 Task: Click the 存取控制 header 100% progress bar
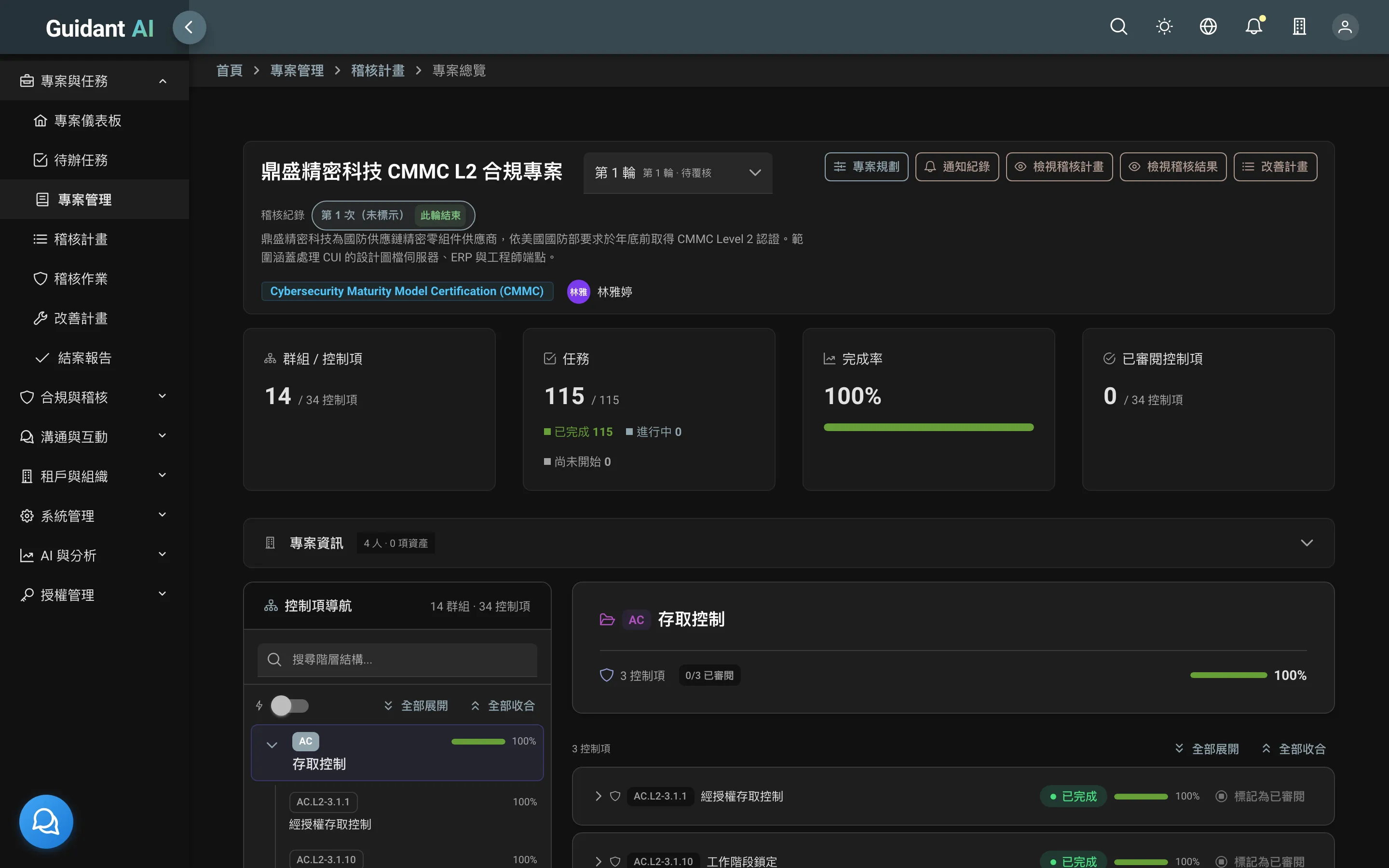tap(1228, 675)
